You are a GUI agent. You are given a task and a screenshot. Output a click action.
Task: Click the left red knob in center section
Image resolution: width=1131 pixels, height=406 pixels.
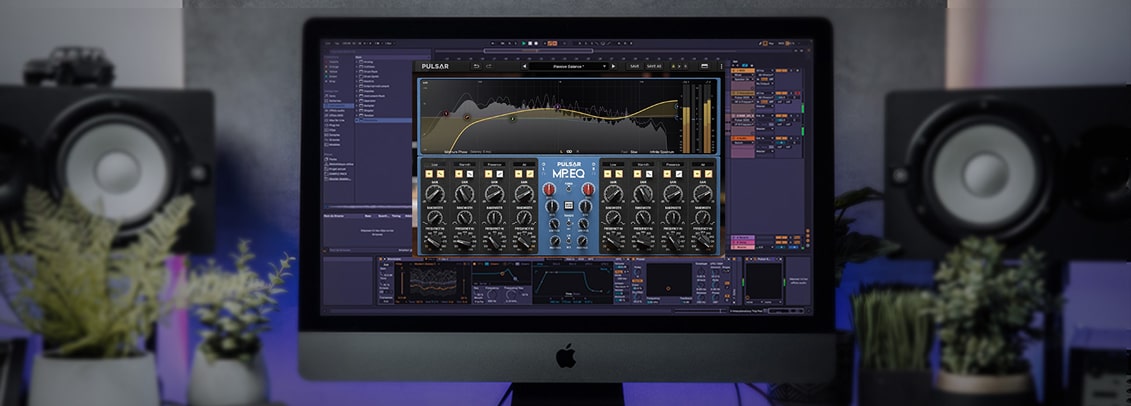(548, 189)
